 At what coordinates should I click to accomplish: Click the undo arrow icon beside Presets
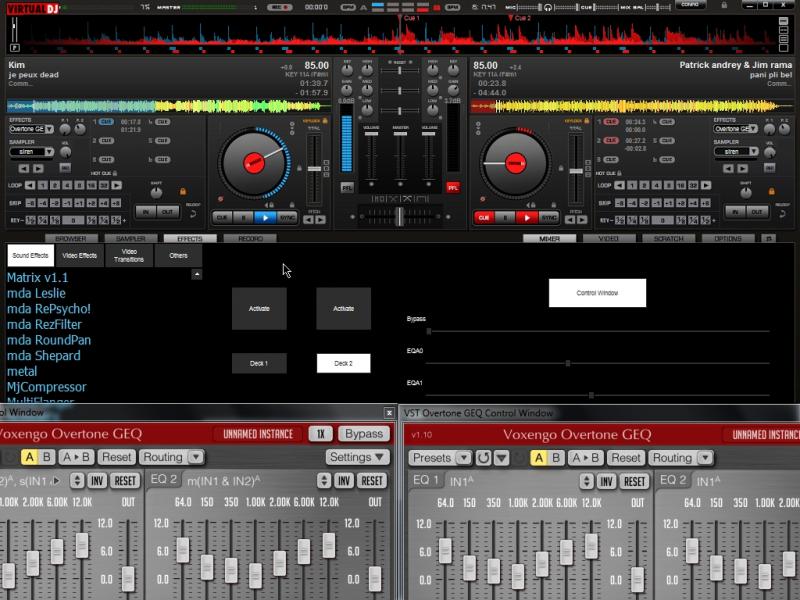point(484,457)
